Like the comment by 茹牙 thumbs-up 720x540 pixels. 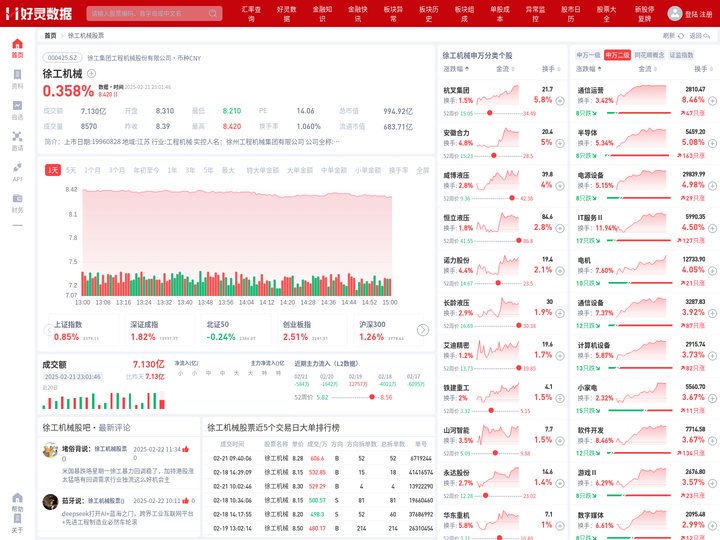(x=186, y=501)
